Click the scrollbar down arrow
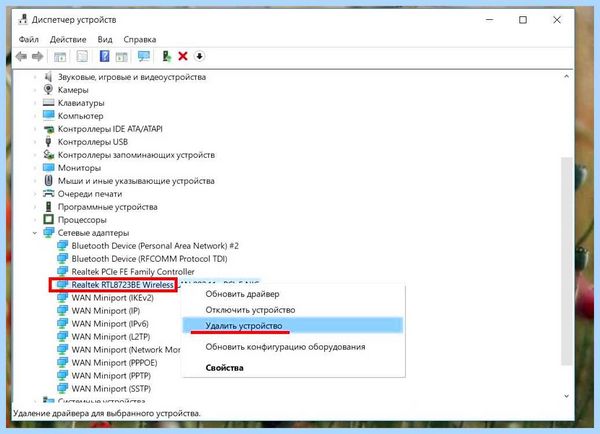Screen dimensions: 600x434 [566, 396]
